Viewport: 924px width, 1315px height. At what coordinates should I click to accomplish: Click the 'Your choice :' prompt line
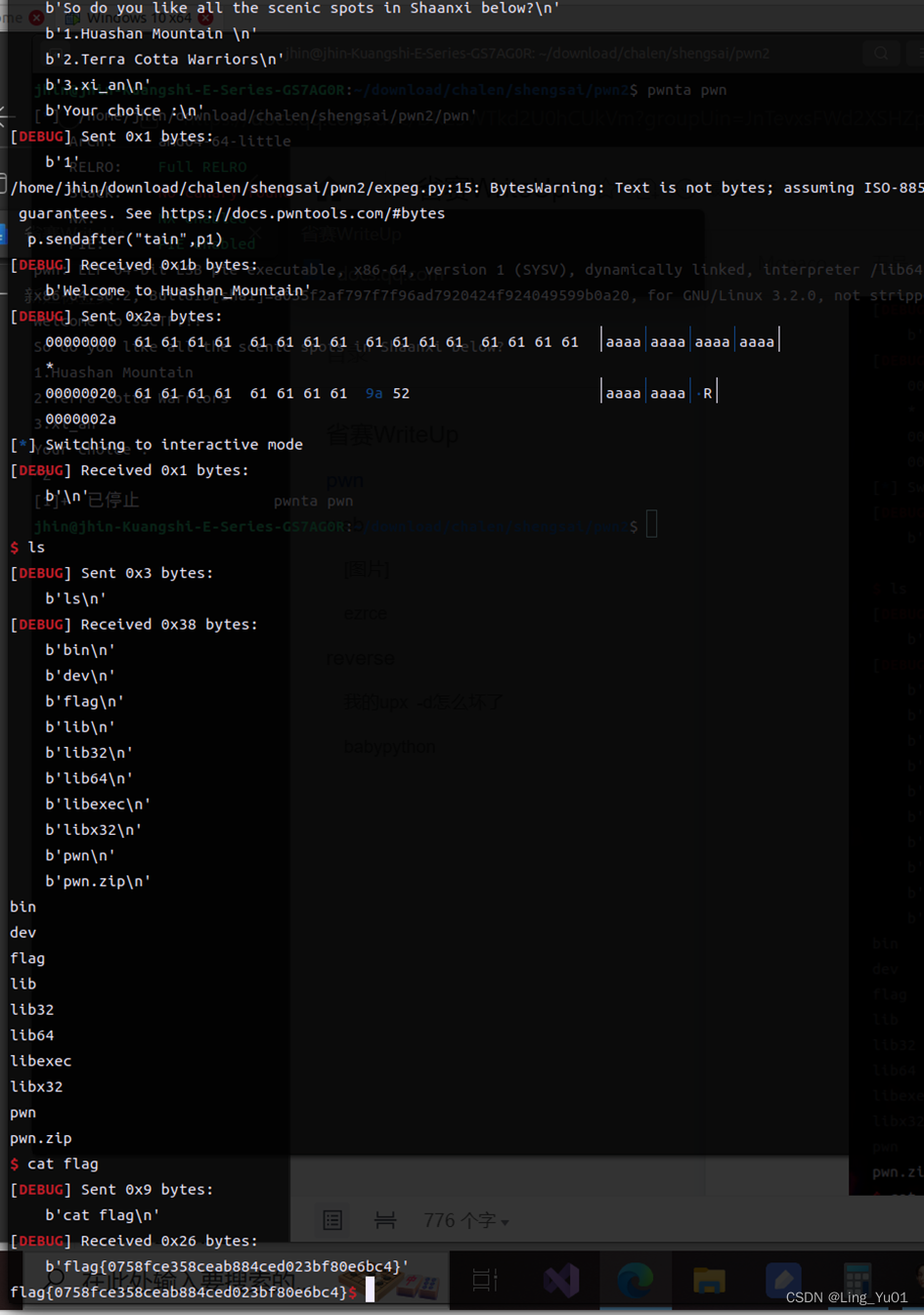pyautogui.click(x=125, y=110)
